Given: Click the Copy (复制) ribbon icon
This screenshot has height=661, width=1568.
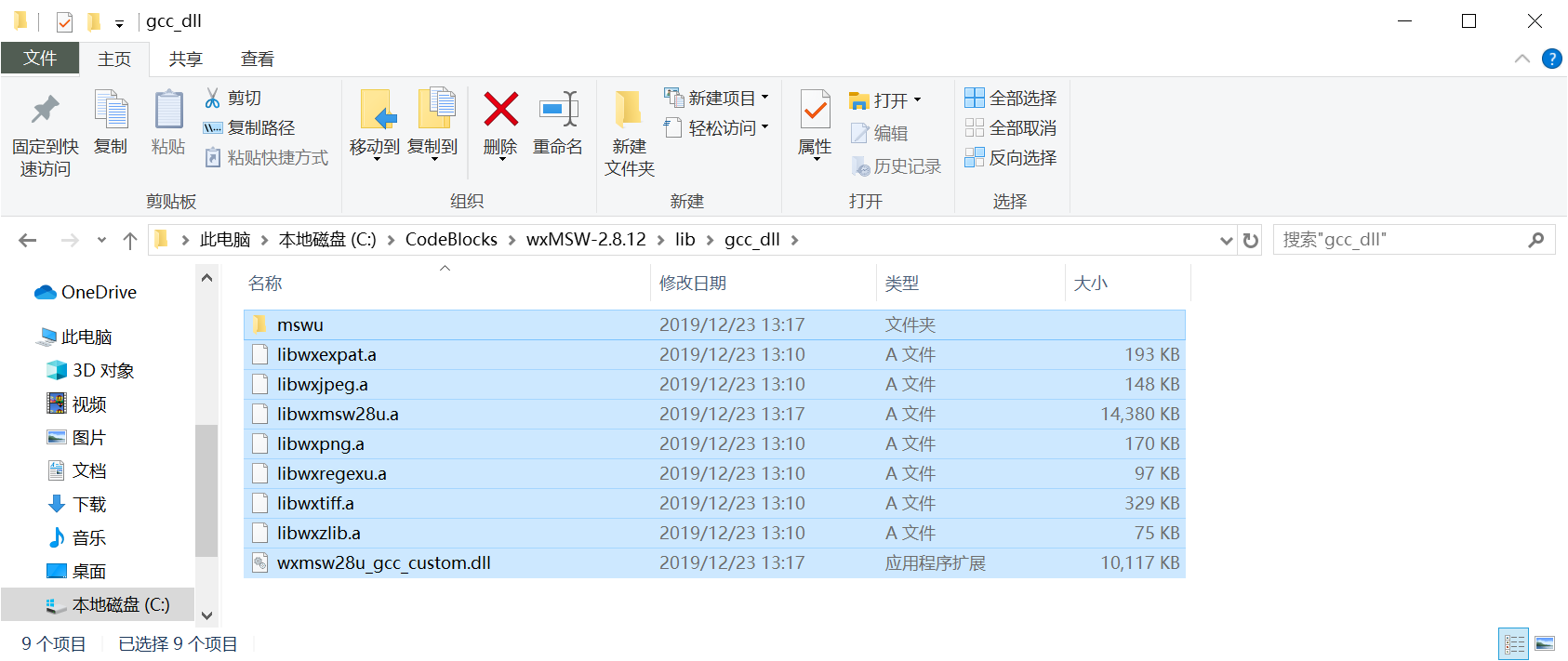Looking at the screenshot, I should pos(111,110).
